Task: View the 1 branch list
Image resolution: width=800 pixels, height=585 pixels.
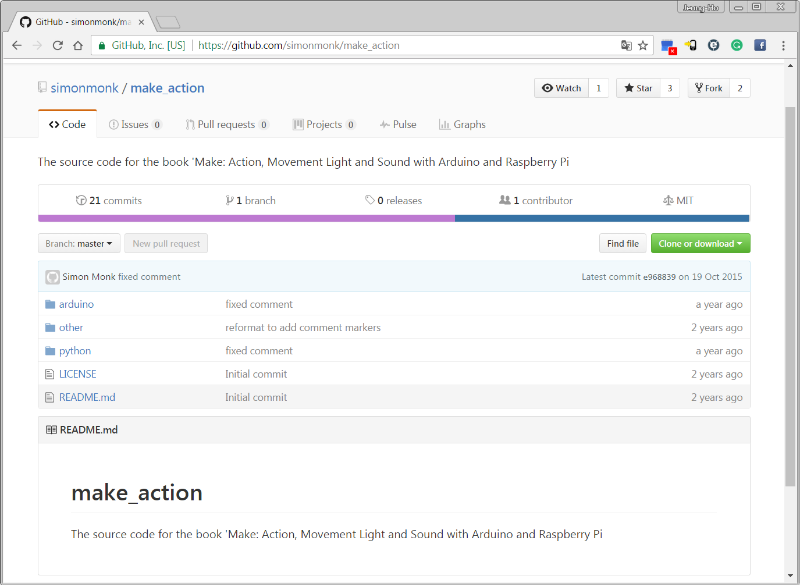Action: coord(251,200)
